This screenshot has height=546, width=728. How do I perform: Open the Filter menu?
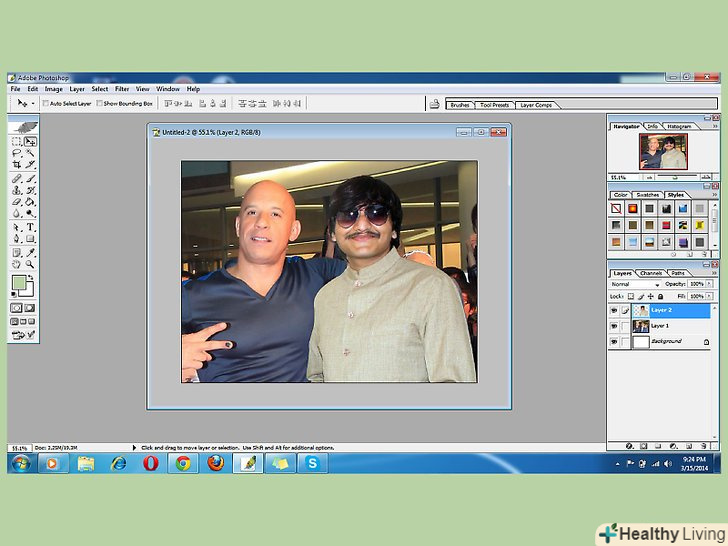click(x=121, y=89)
